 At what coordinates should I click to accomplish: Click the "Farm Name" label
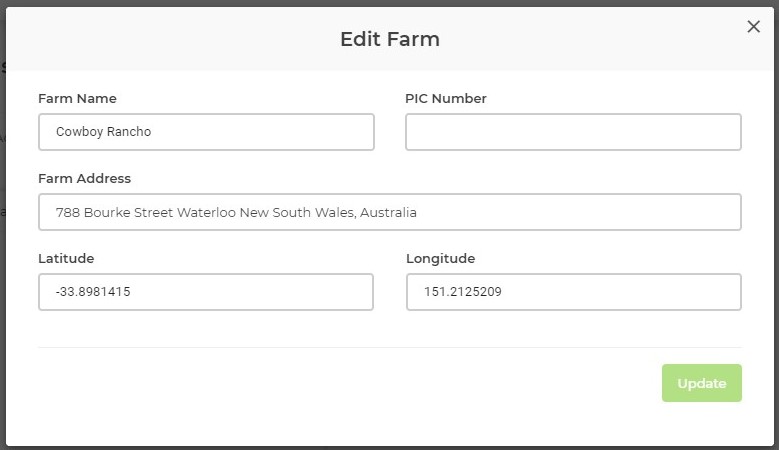click(77, 98)
